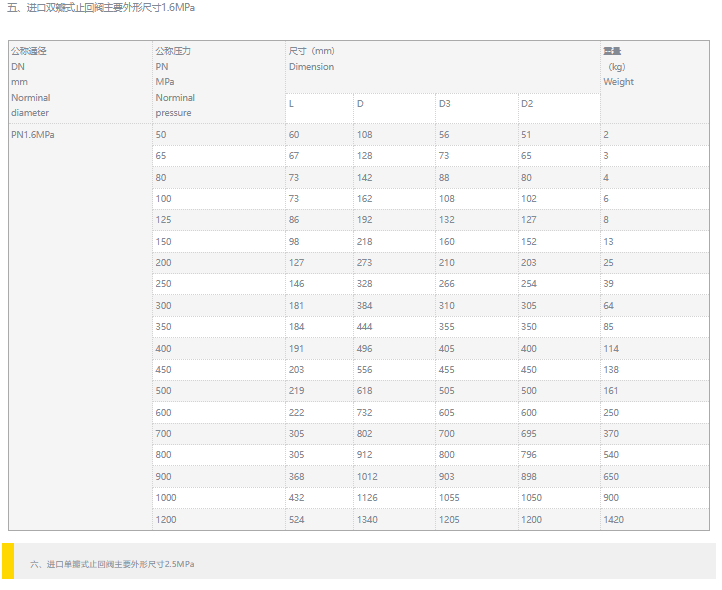Click the 重量 (kg) Weight header
Image resolution: width=722 pixels, height=590 pixels.
pyautogui.click(x=618, y=66)
